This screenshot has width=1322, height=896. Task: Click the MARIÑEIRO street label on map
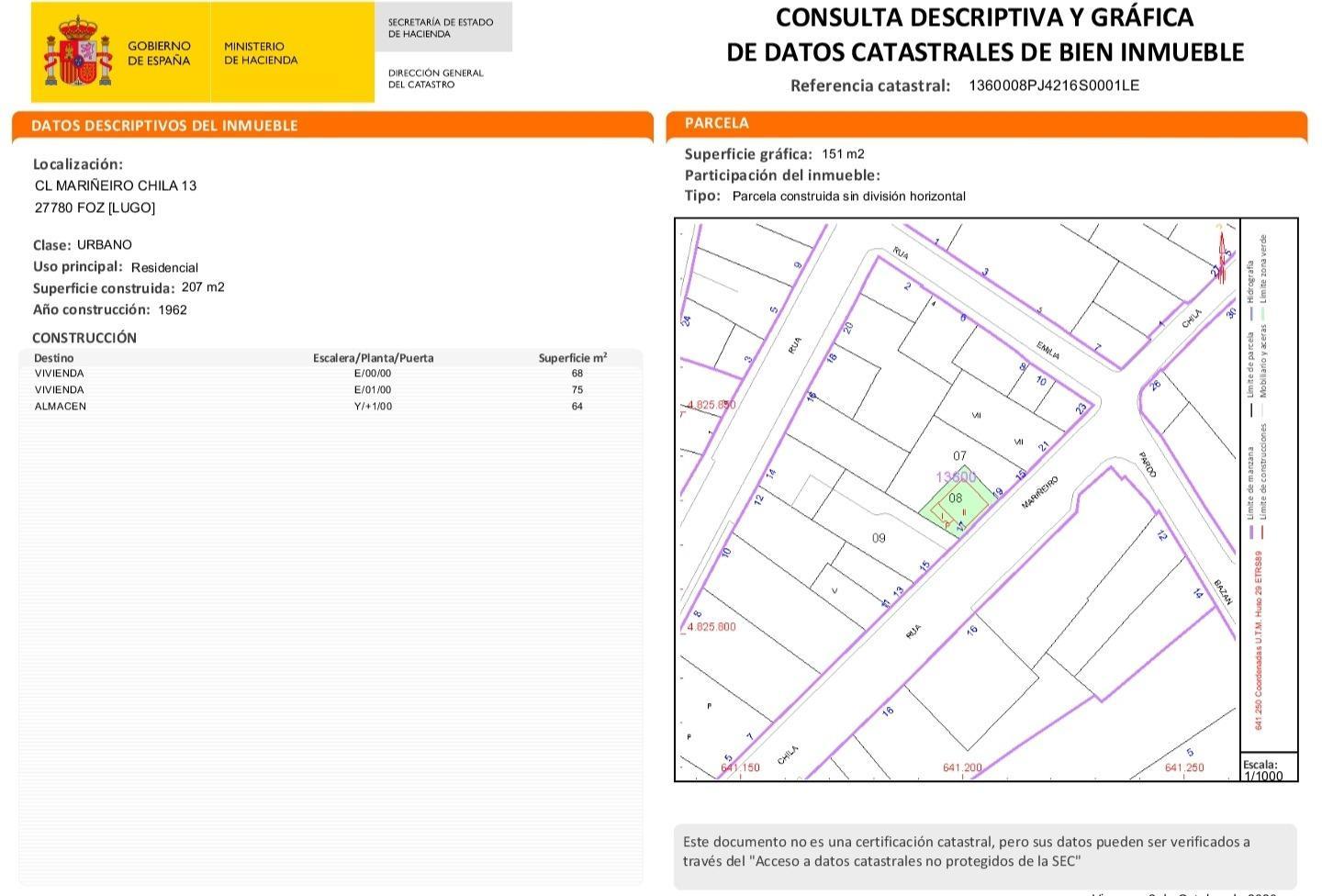[x=1038, y=493]
